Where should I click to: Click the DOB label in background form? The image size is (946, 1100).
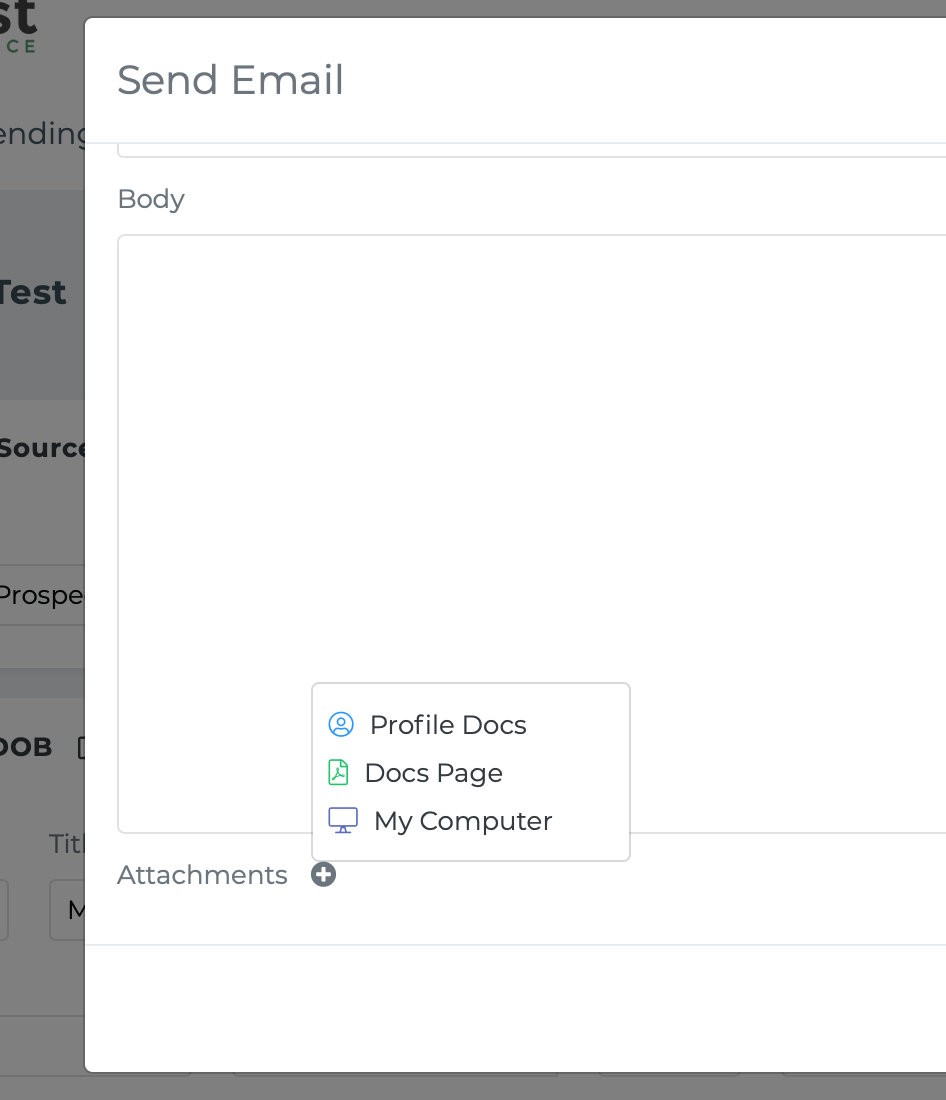[x=26, y=747]
